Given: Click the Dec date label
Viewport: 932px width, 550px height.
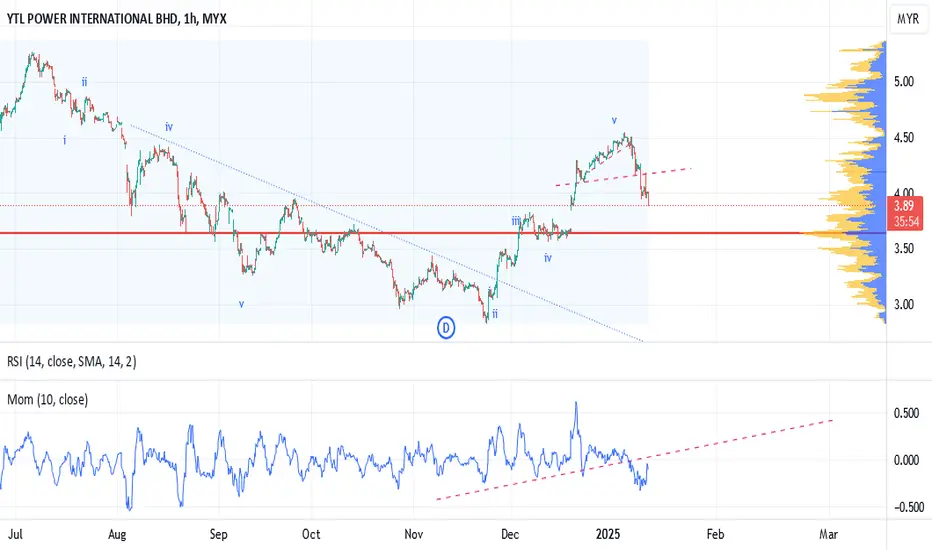Looking at the screenshot, I should tap(510, 534).
